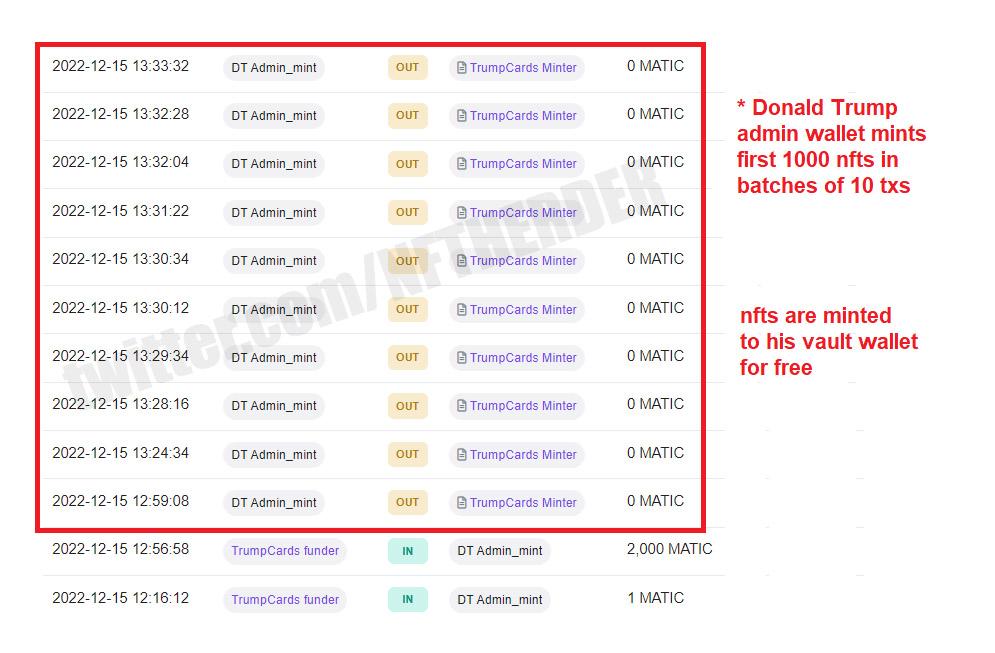Viewport: 995px width, 653px height.
Task: Click the document icon beside TrumpCards Minter at 12:59:08
Action: point(460,502)
